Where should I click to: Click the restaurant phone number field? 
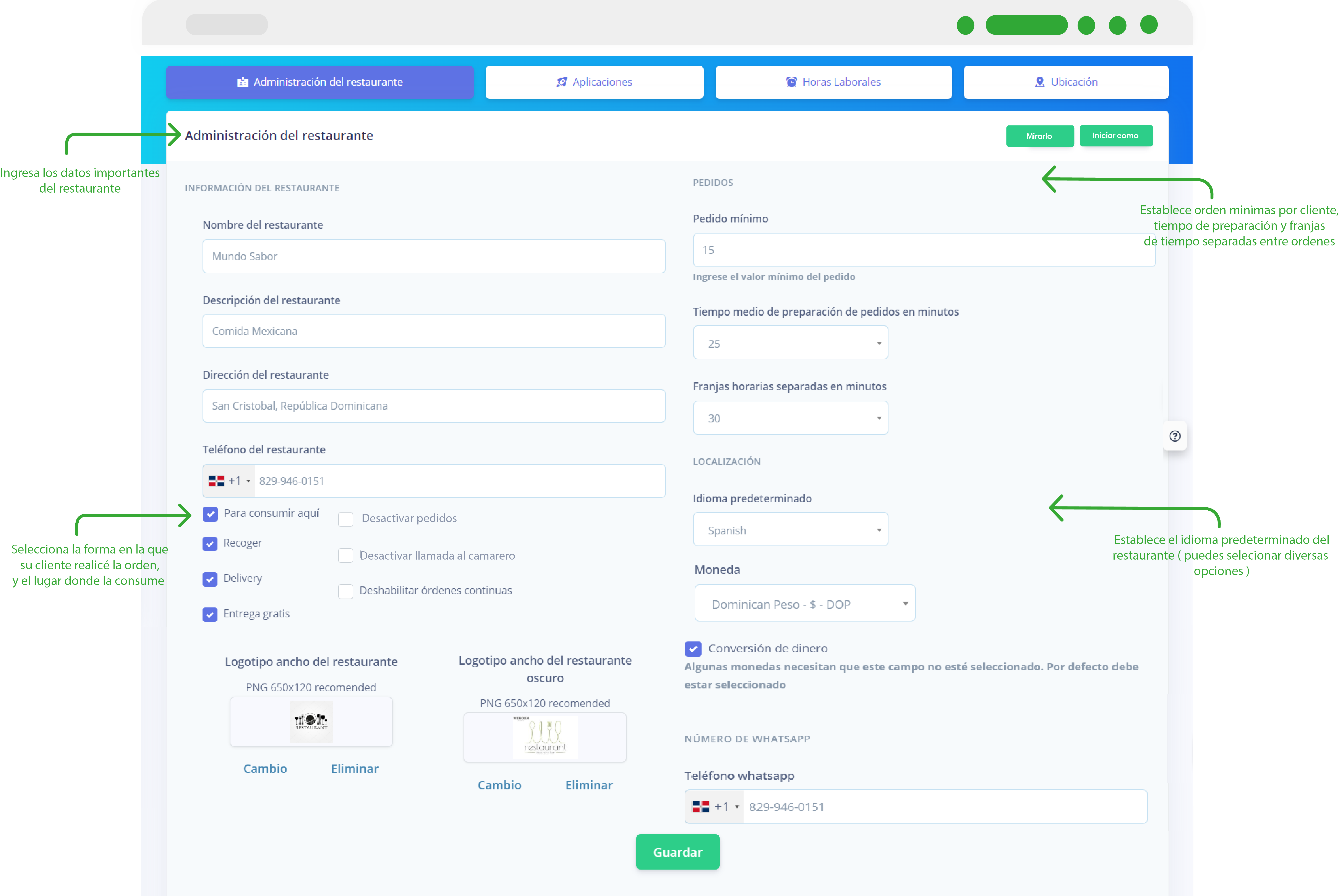[x=460, y=481]
